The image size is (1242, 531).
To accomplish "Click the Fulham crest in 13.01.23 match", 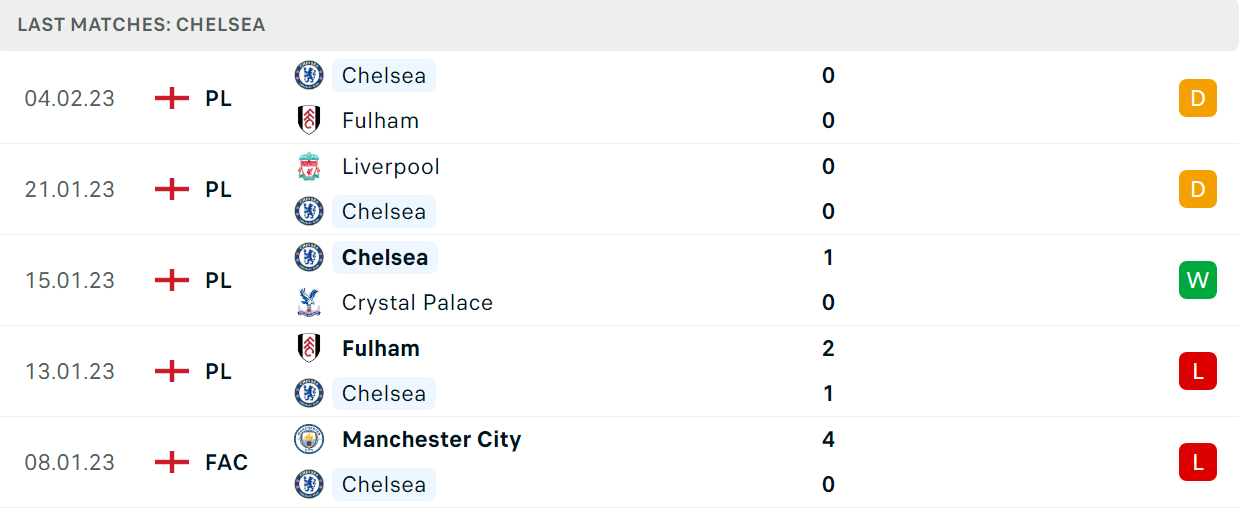I will click(309, 349).
